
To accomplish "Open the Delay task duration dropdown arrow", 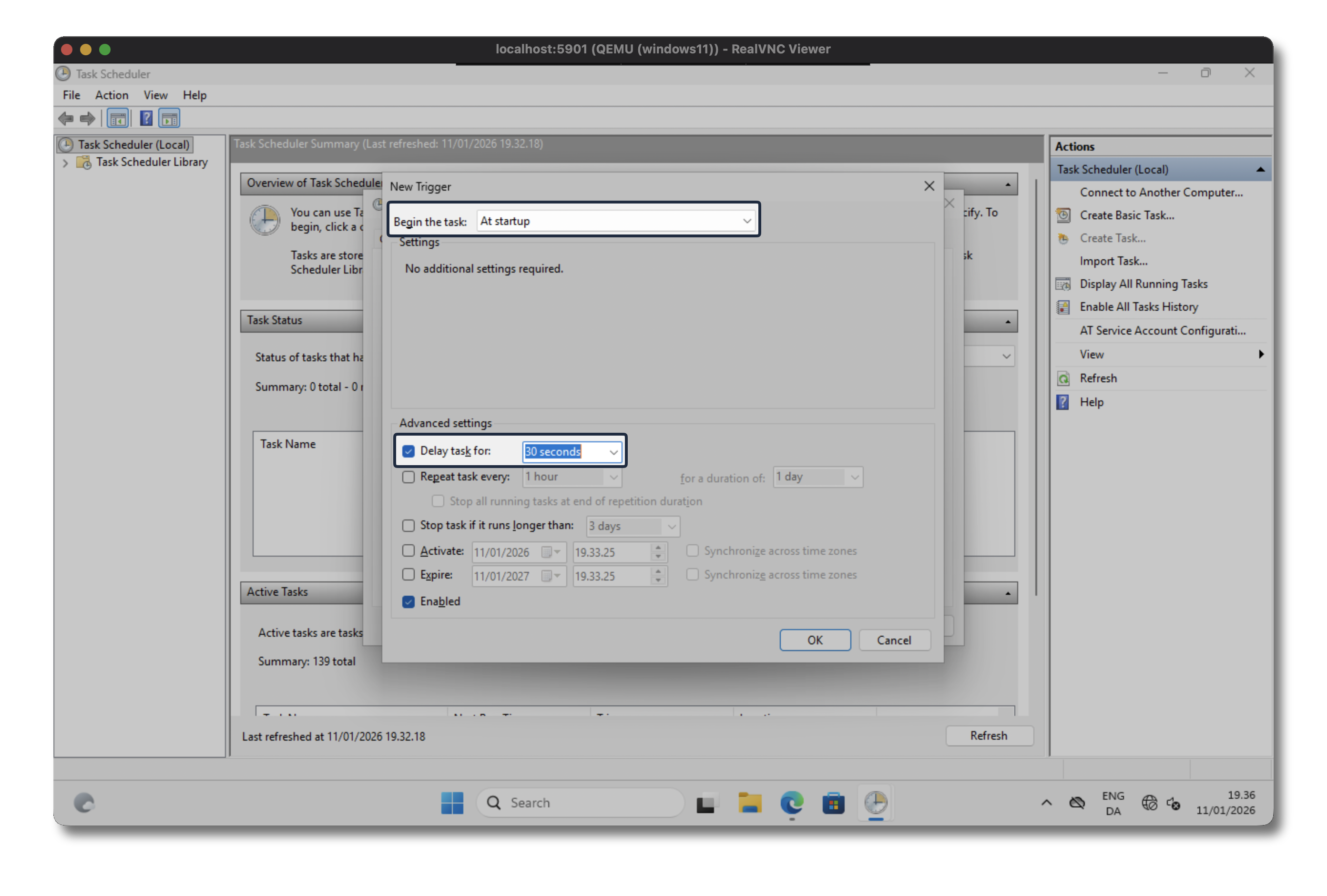I will 613,452.
